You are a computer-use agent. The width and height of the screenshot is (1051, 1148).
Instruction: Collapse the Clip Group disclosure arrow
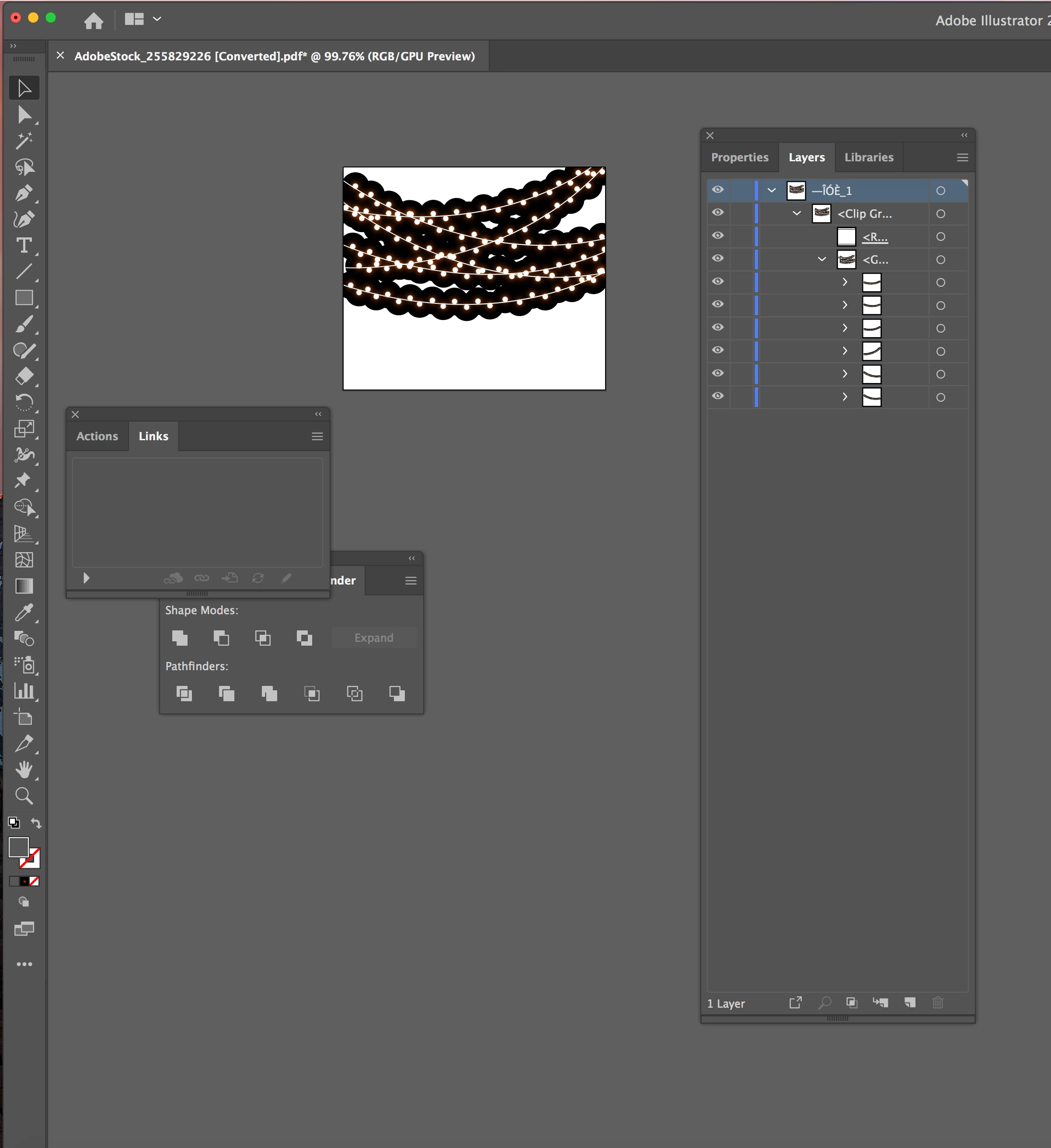click(x=797, y=213)
